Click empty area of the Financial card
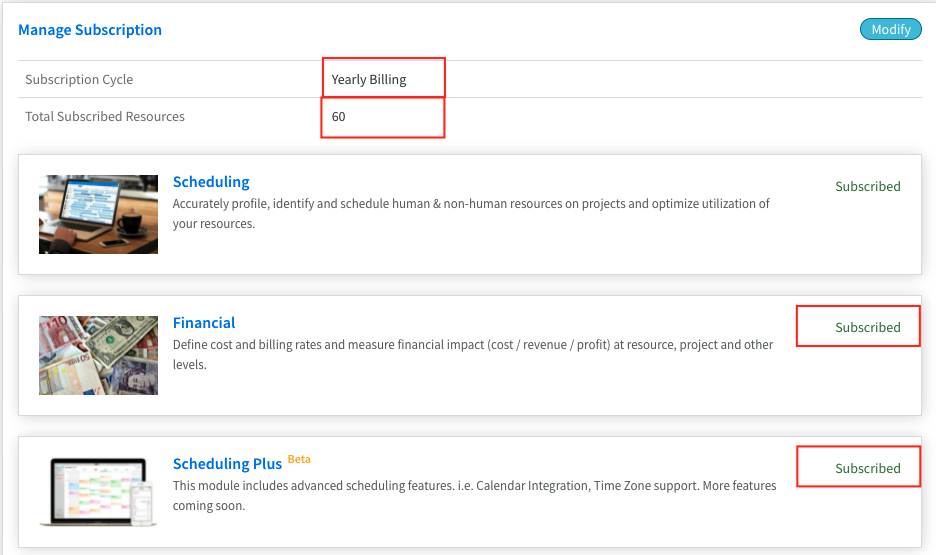Screen dimensions: 936x555 pyautogui.click(x=478, y=397)
